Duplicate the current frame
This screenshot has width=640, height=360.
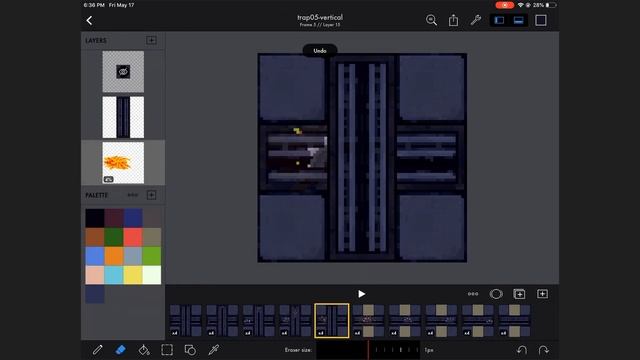click(519, 294)
